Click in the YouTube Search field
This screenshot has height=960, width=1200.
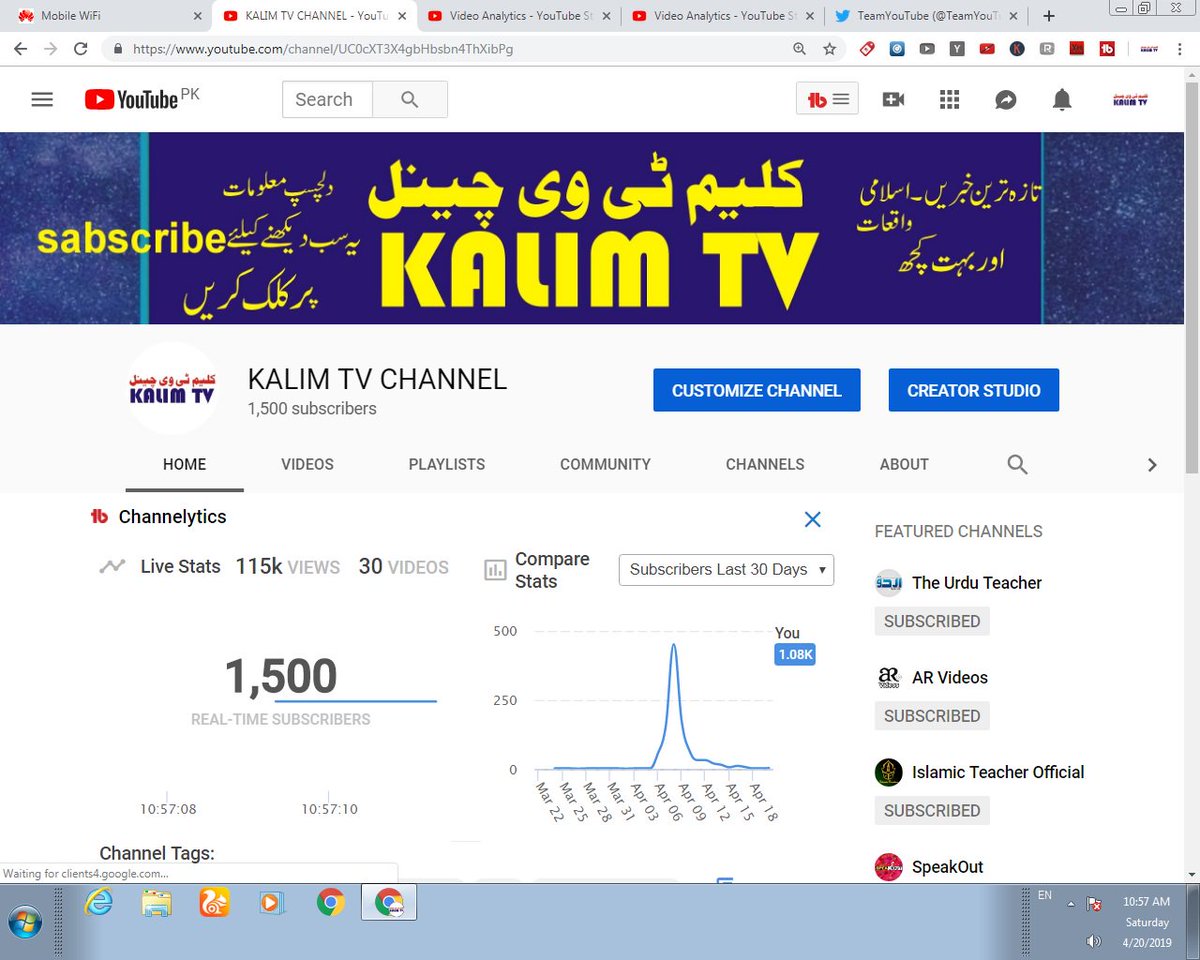(328, 100)
